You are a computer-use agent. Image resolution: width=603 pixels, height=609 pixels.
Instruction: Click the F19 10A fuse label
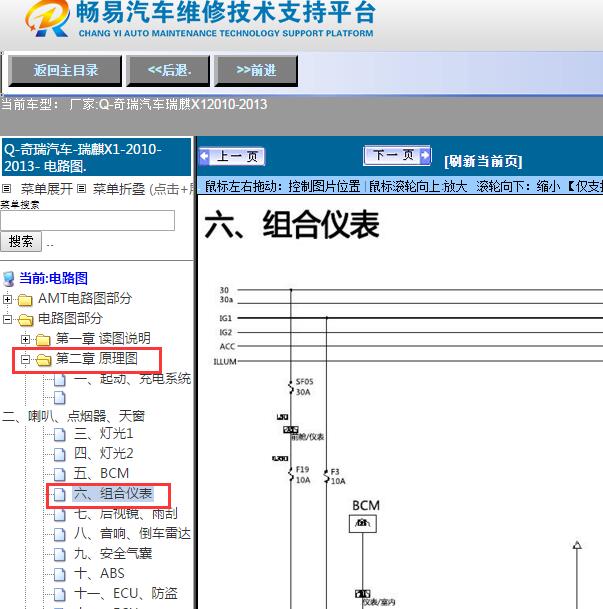(303, 475)
